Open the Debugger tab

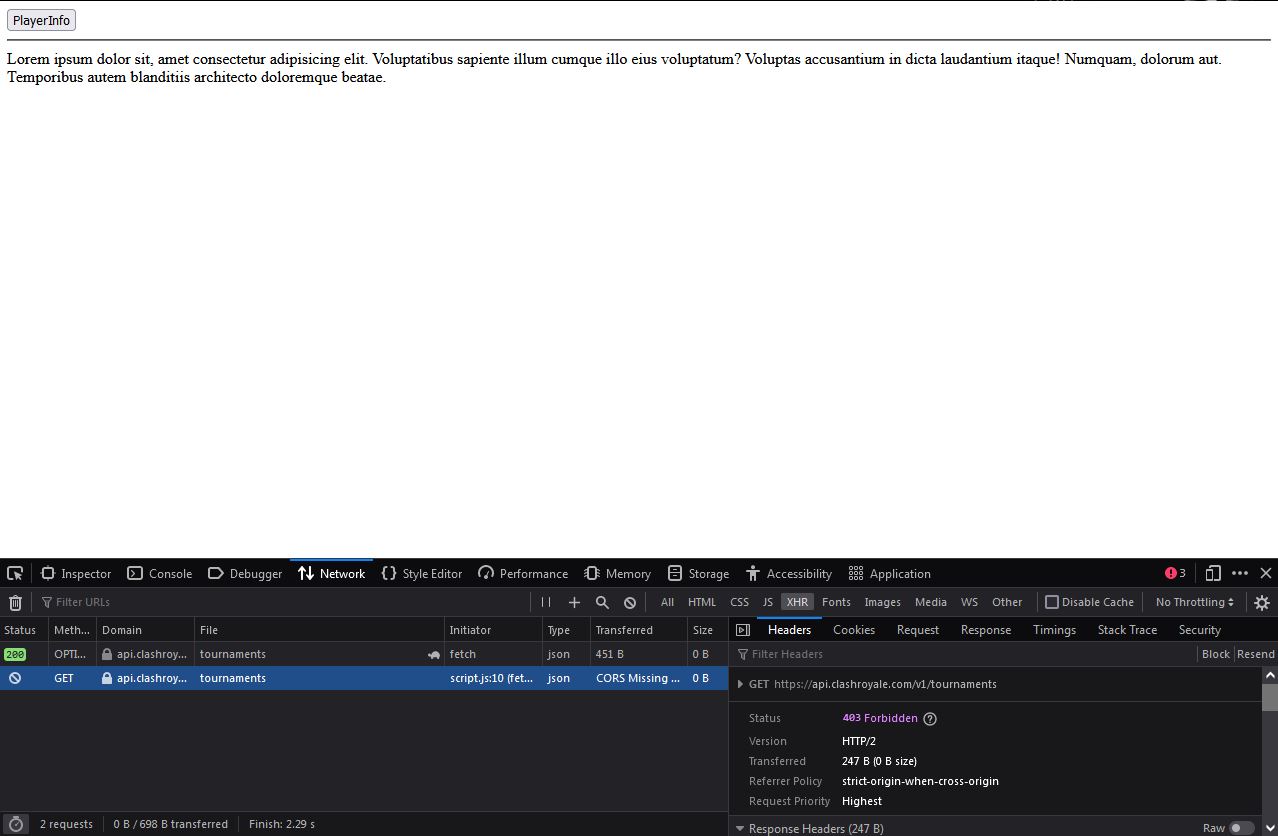click(245, 573)
